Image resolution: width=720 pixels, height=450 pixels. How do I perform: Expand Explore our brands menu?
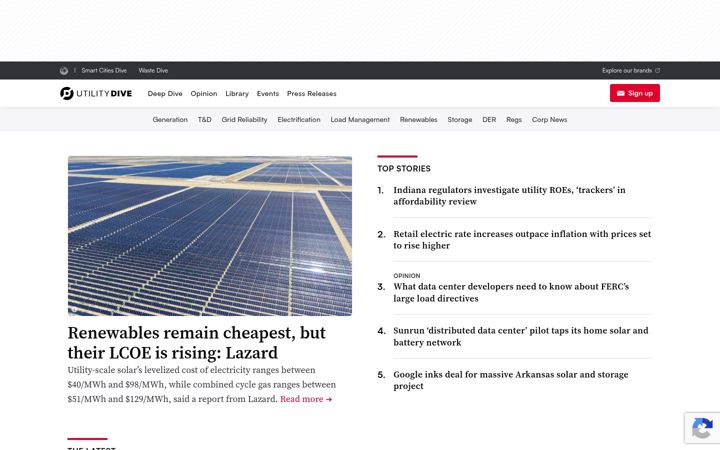coord(631,71)
